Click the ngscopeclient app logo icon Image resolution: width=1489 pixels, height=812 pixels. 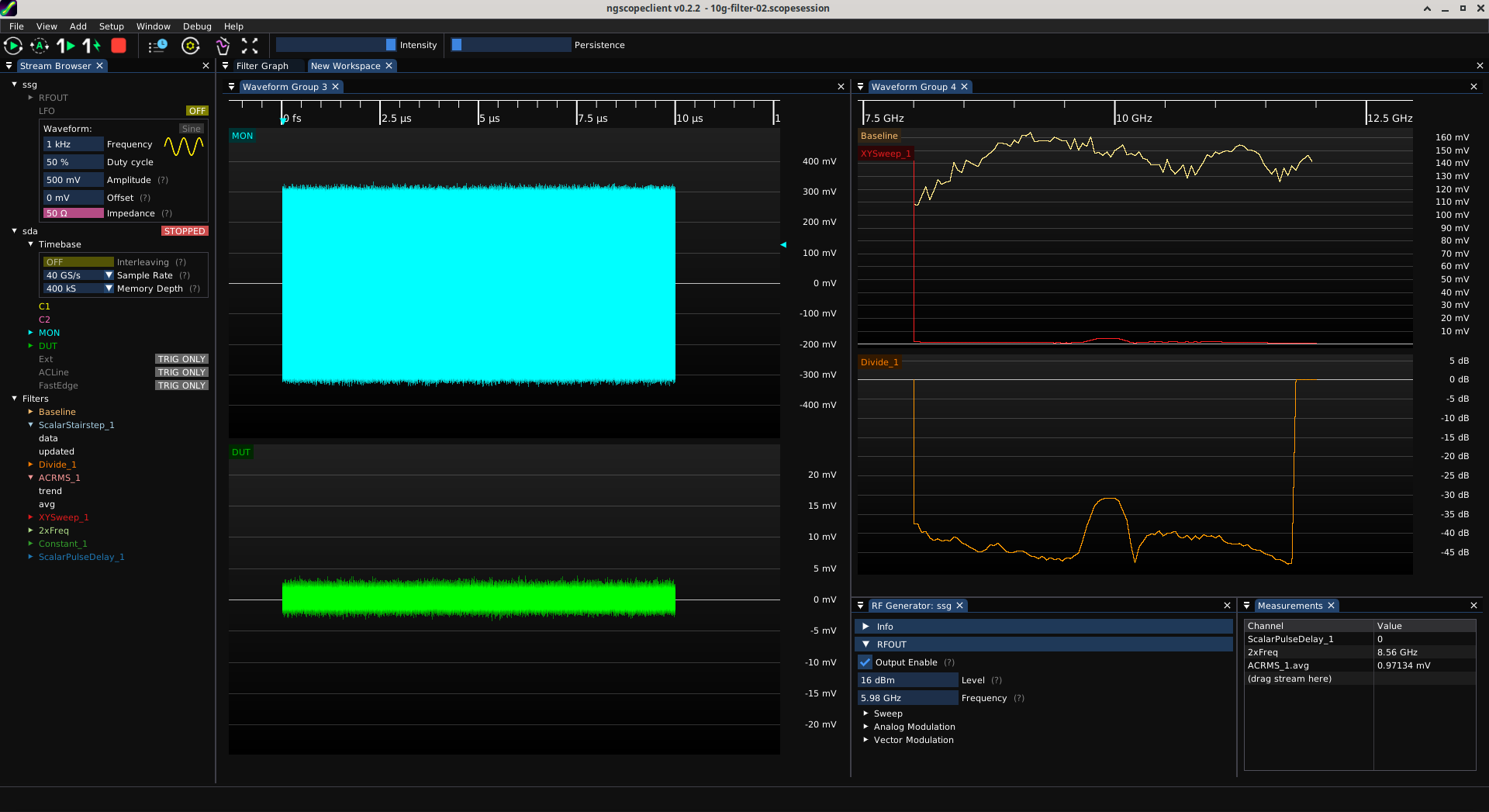9,9
